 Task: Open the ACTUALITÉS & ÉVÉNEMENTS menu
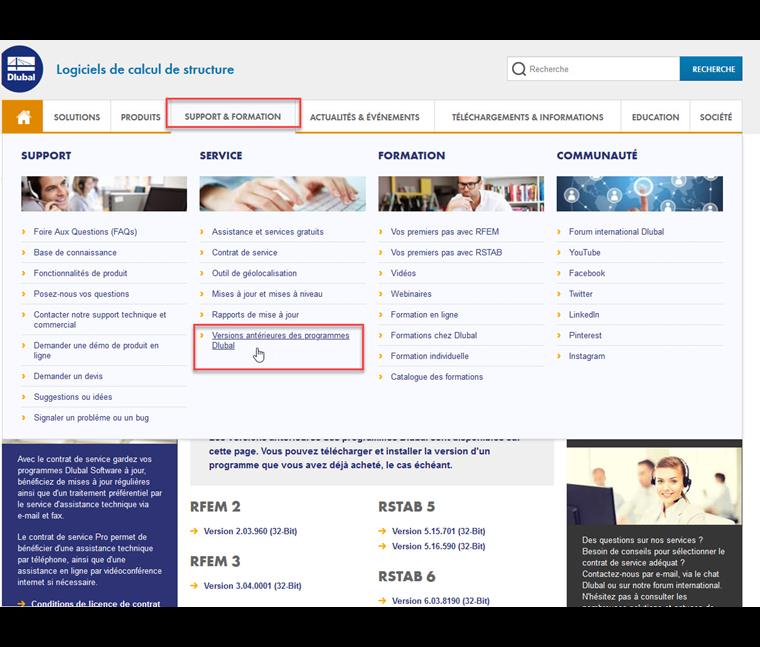pos(364,117)
